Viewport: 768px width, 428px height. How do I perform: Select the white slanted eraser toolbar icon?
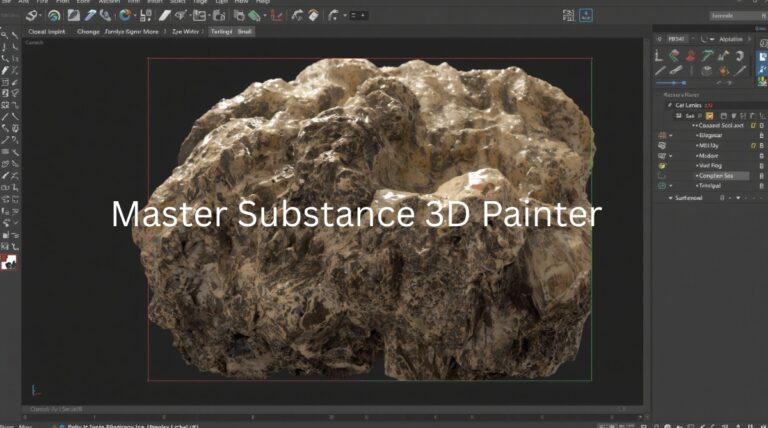tap(165, 16)
